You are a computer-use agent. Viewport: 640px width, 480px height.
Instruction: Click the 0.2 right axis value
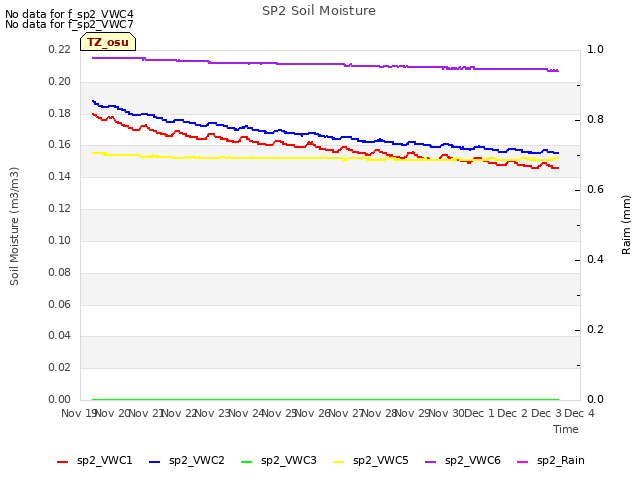coord(596,329)
